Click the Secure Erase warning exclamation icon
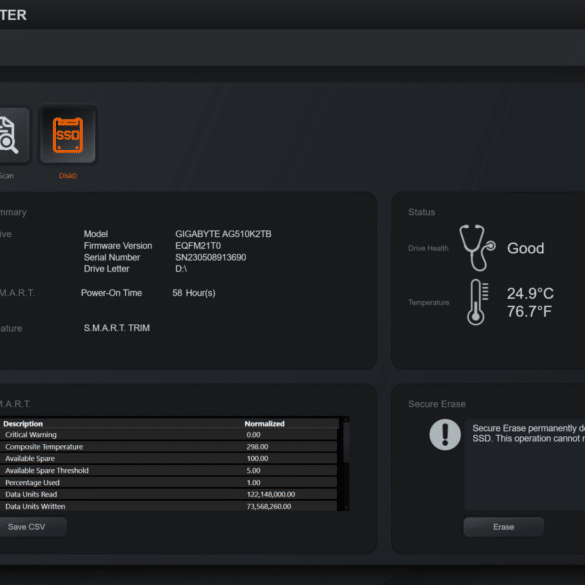Screen dimensions: 585x585 pyautogui.click(x=445, y=435)
